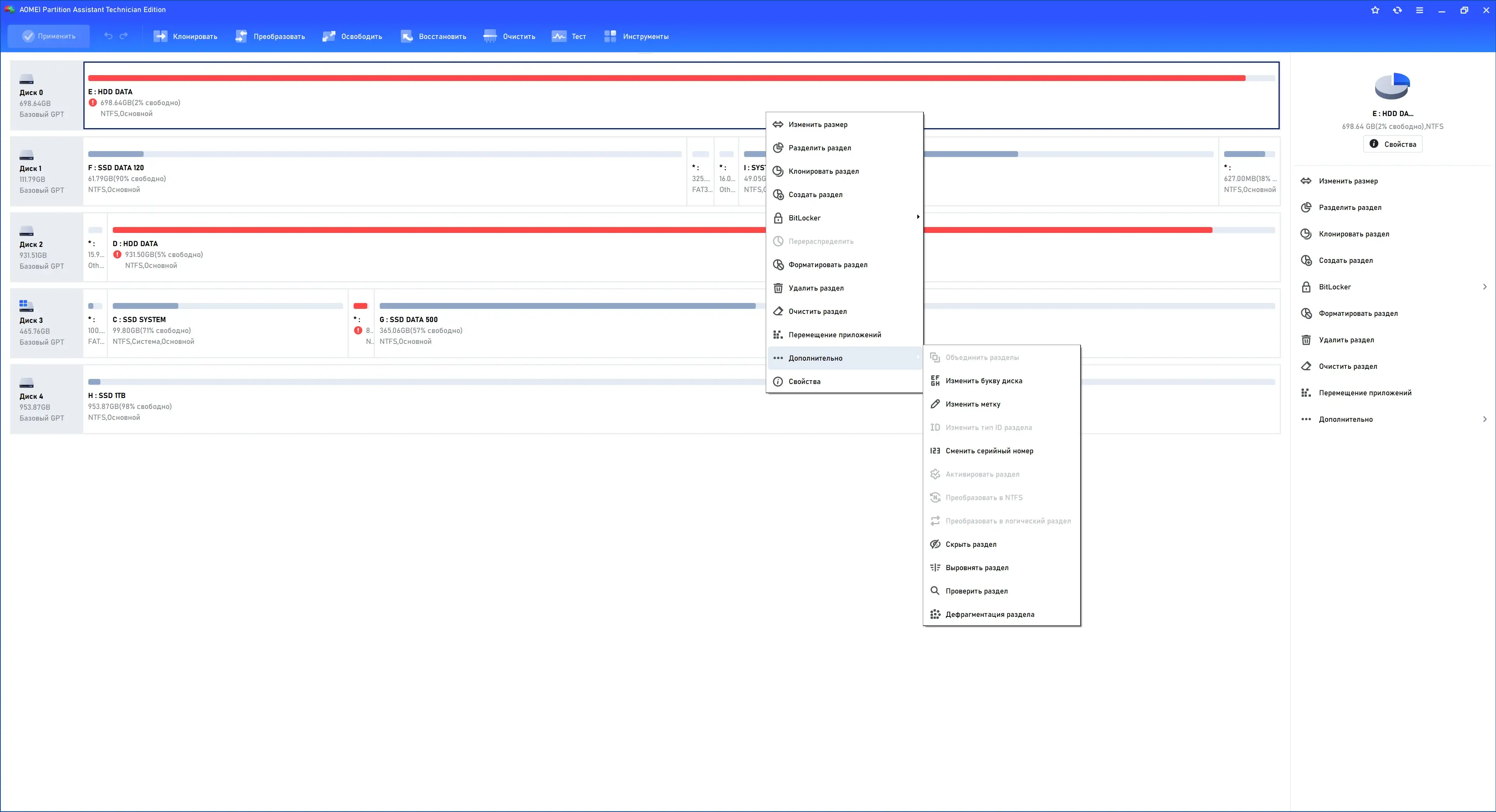Open the hamburger menu in title bar
The image size is (1496, 812).
[1419, 10]
